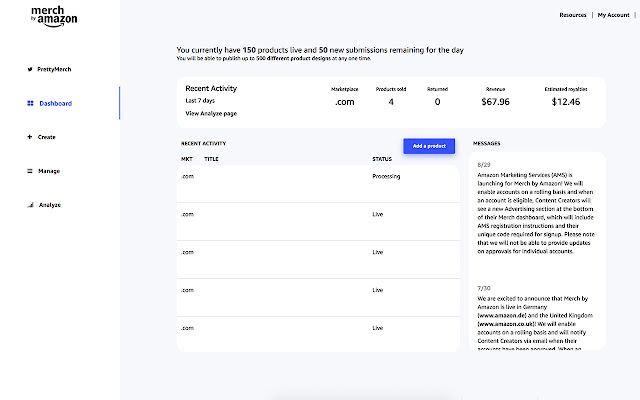Open PrettyMerch in the sidebar
Screen dimensions: 640x400
[x=54, y=69]
